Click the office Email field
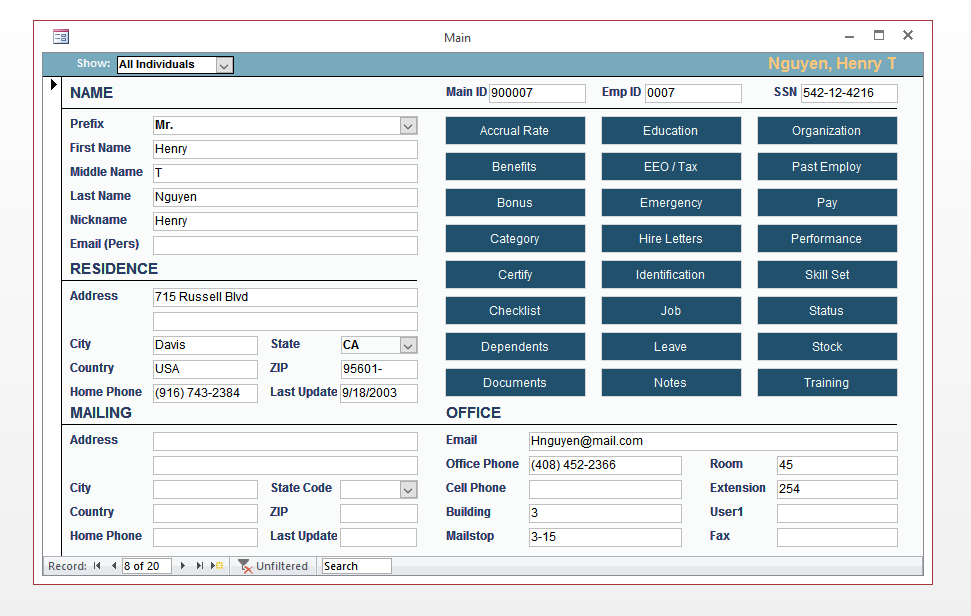The height and width of the screenshot is (616, 971). click(x=713, y=441)
